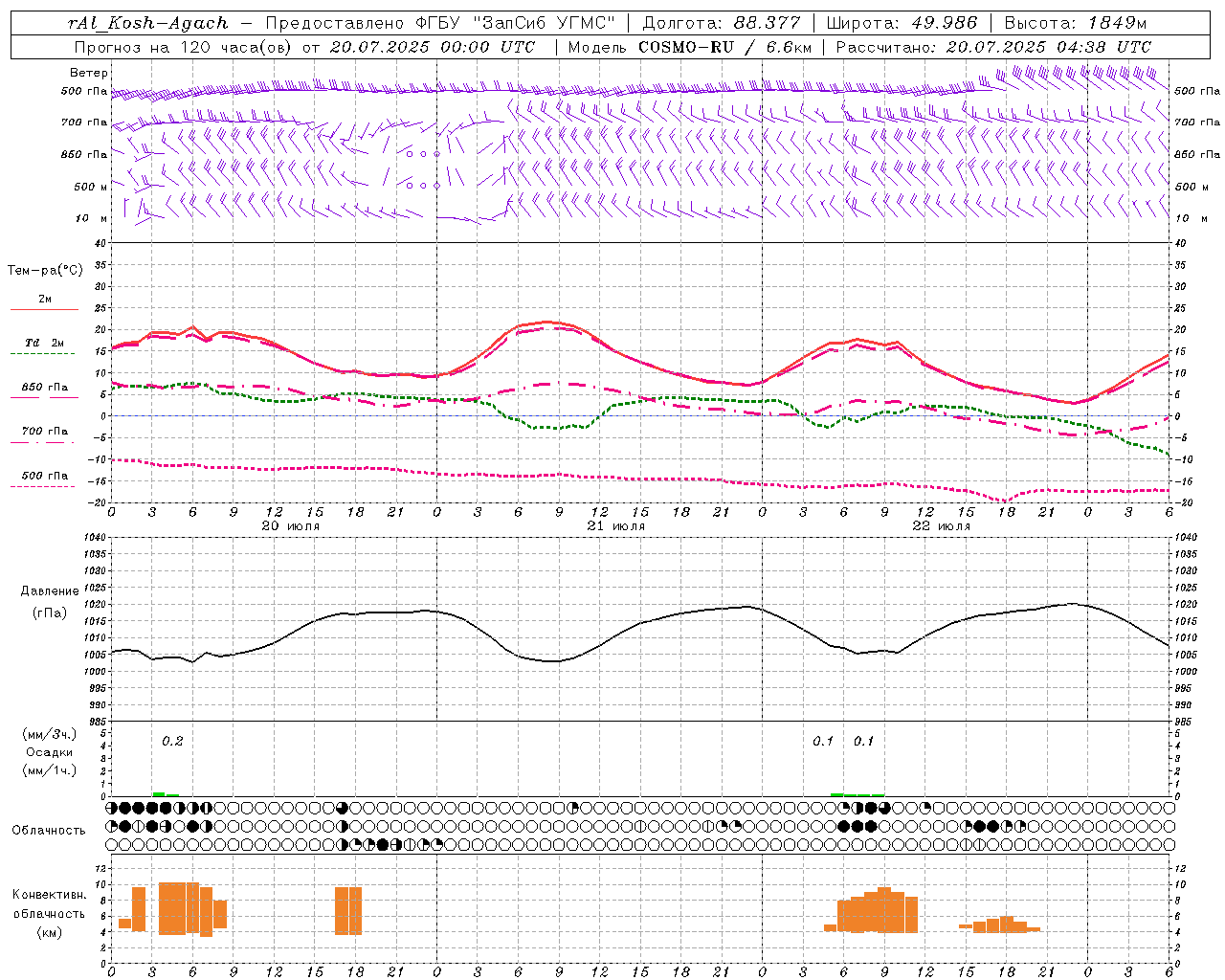Viewport: 1225px width, 980px height.
Task: Click the Модель COSMO-RU / 6.6км text
Action: tap(690, 47)
